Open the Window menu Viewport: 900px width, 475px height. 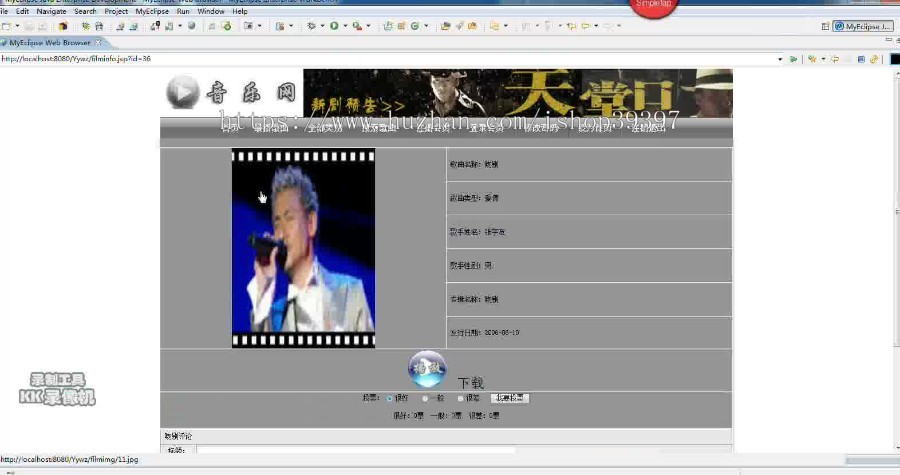(211, 11)
